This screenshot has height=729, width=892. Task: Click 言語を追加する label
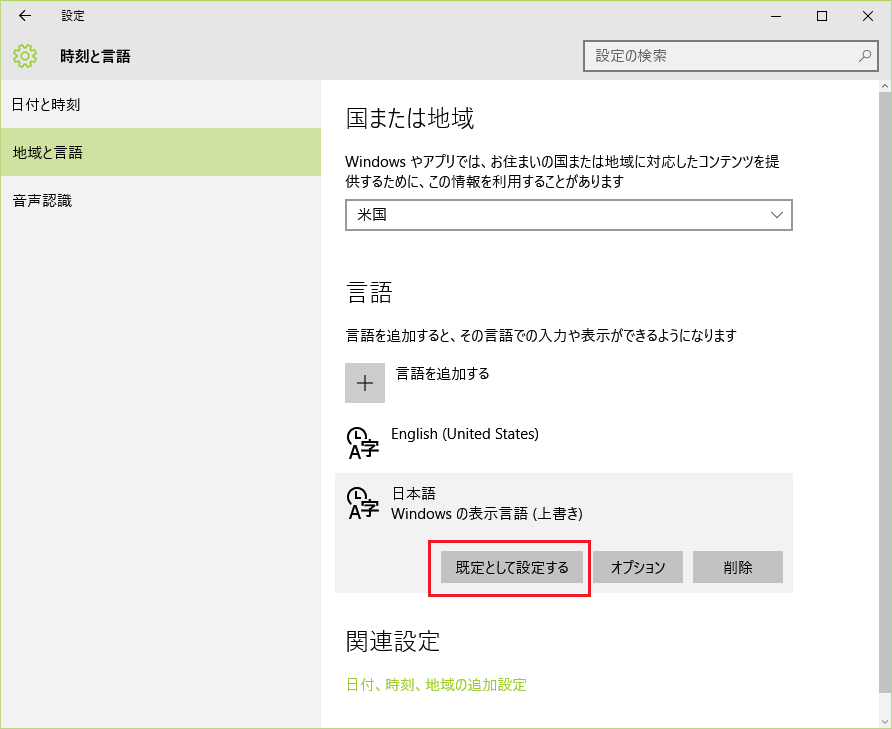click(x=443, y=373)
